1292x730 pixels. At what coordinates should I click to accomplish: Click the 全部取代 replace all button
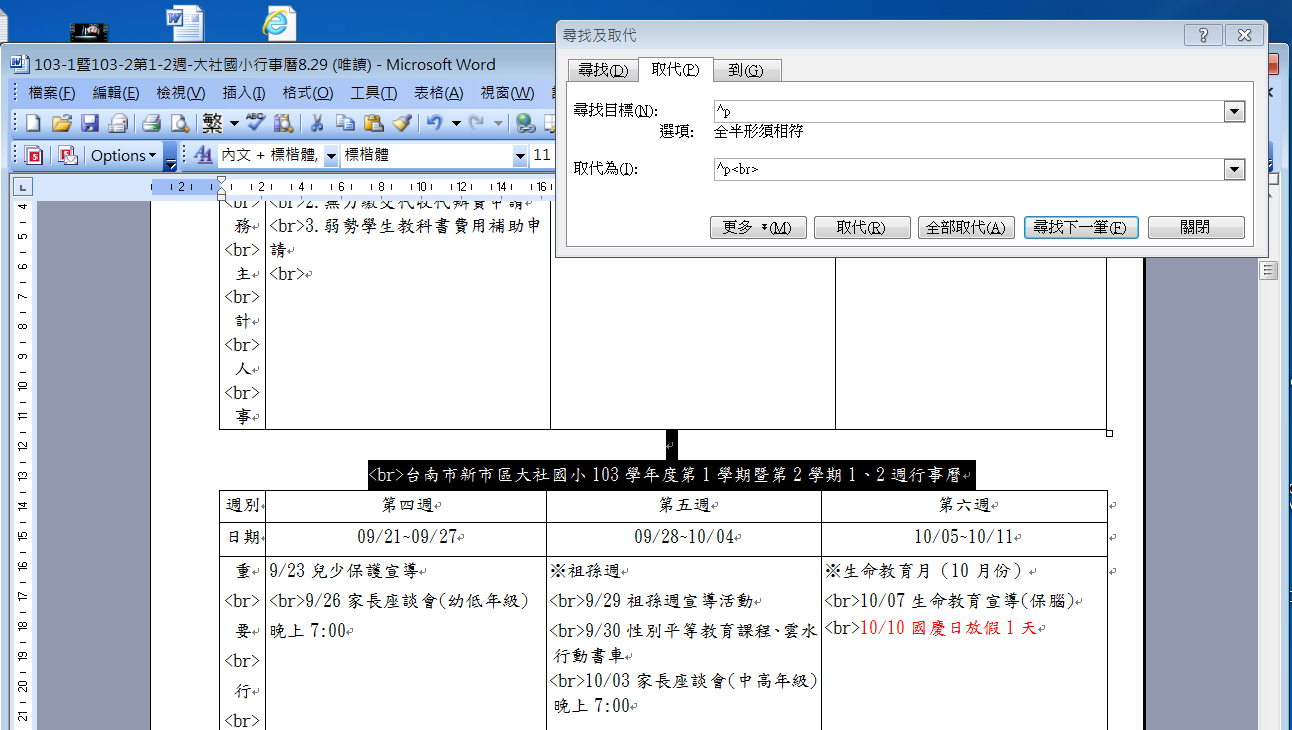coord(966,228)
